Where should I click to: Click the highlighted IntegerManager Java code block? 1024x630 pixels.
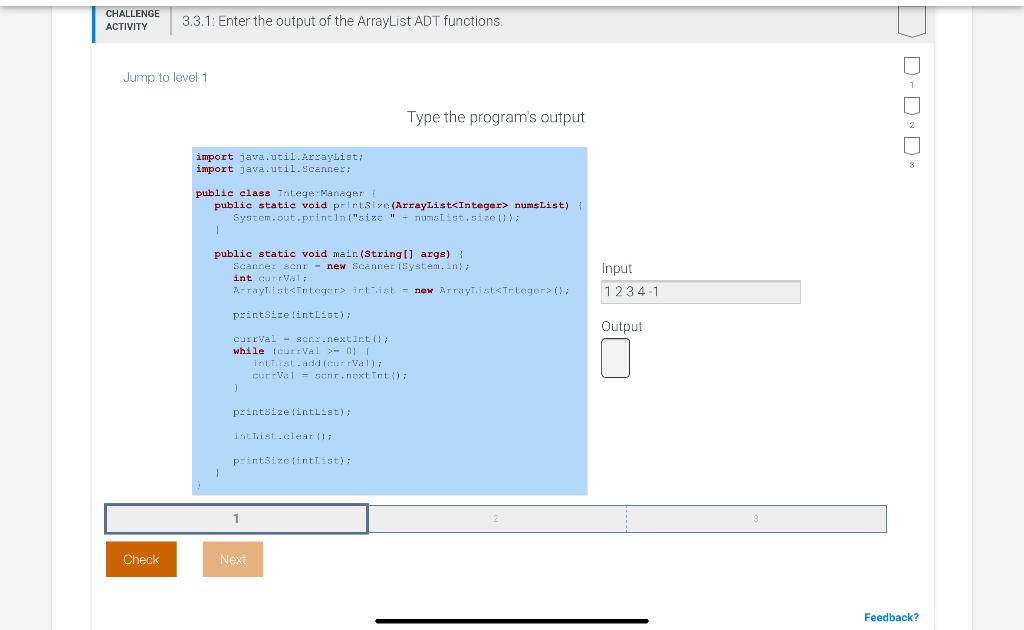click(x=389, y=320)
